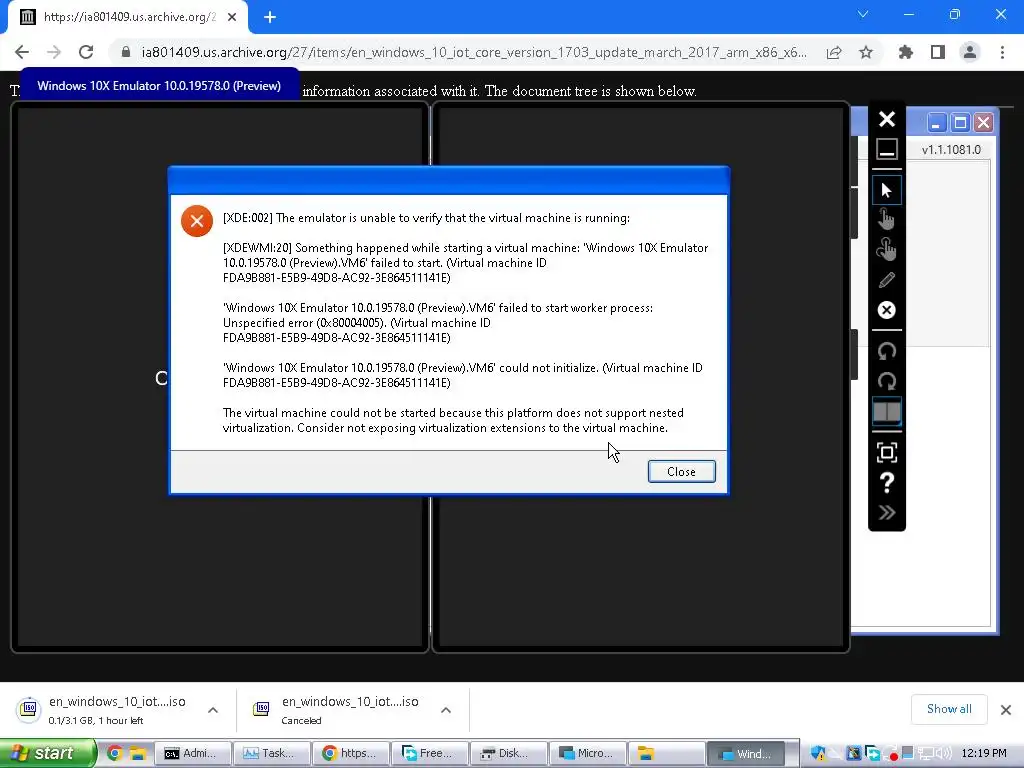This screenshot has width=1024, height=768.
Task: Open a new Chrome tab
Action: click(x=270, y=18)
